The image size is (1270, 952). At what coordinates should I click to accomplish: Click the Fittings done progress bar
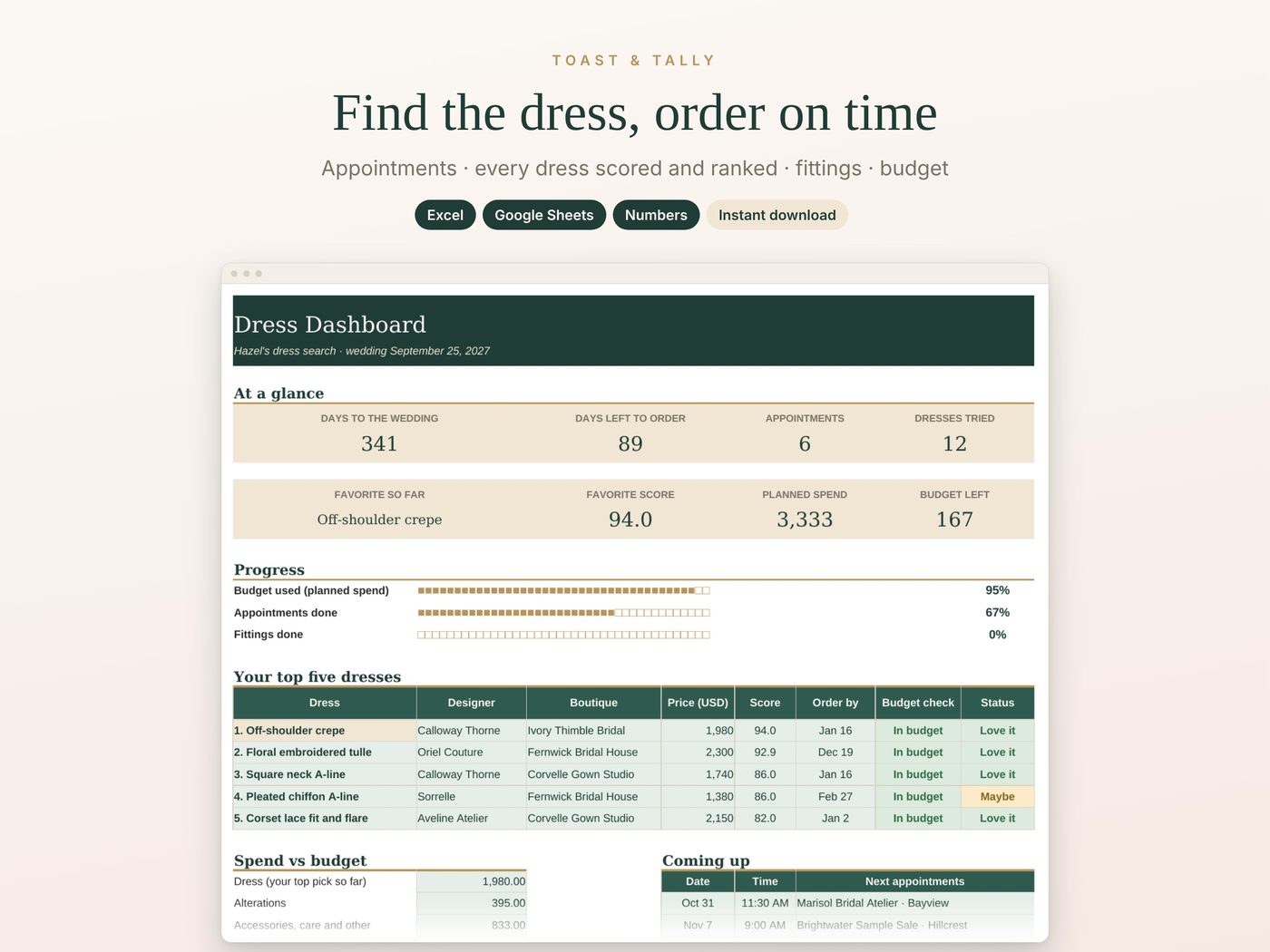[563, 635]
